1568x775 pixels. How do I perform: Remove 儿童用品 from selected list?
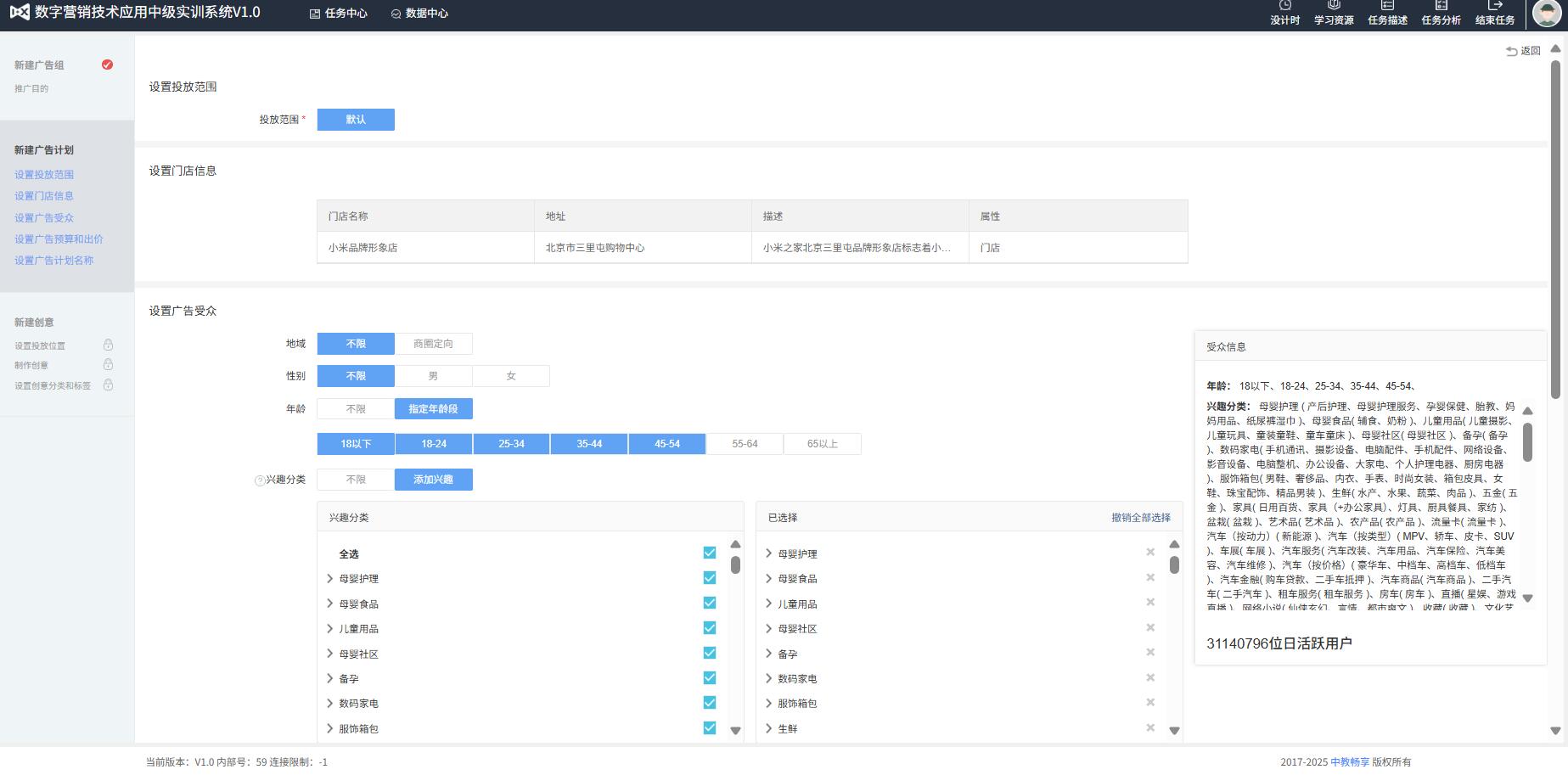tap(1150, 603)
